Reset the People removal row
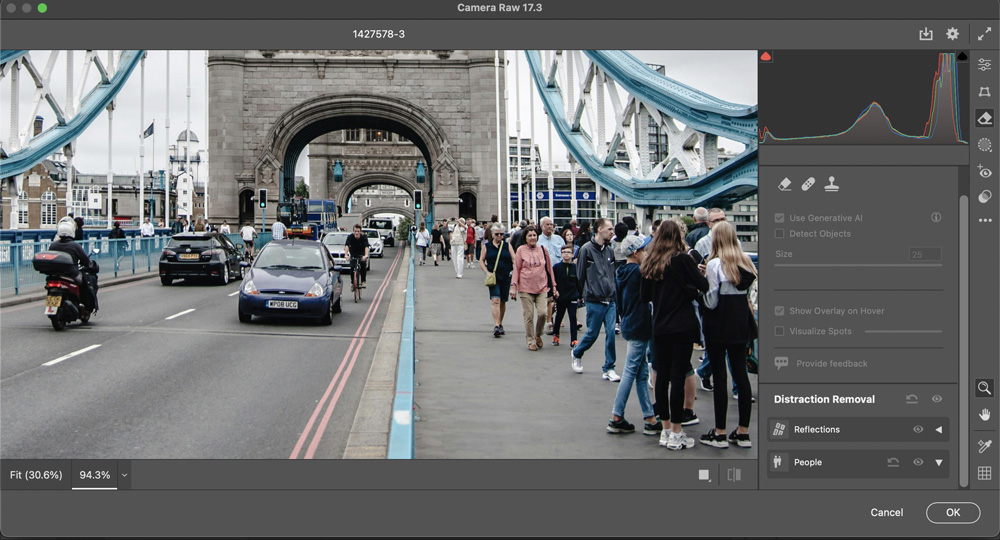This screenshot has width=1000, height=540. [893, 462]
